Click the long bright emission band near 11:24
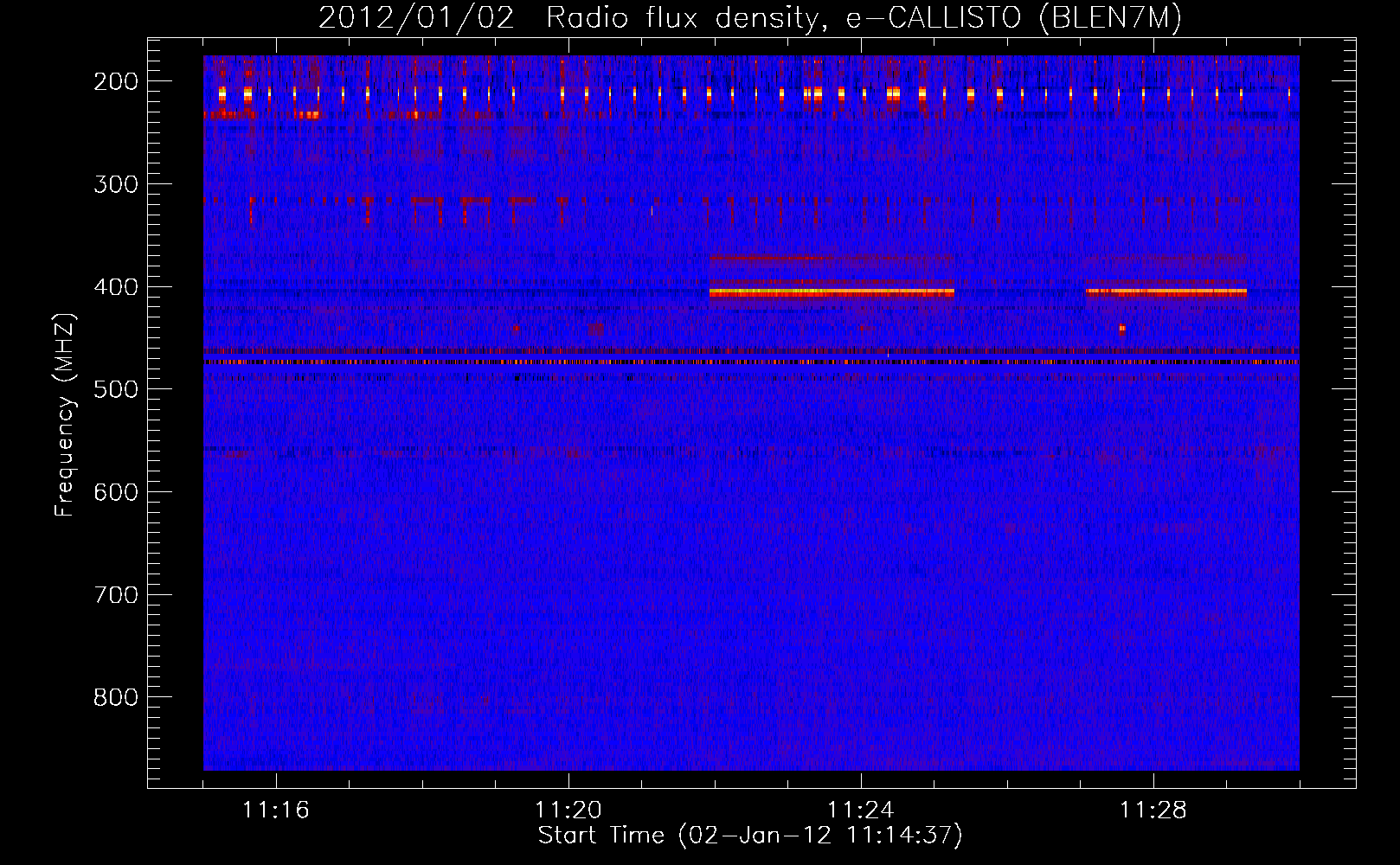The height and width of the screenshot is (865, 1400). coord(832,293)
